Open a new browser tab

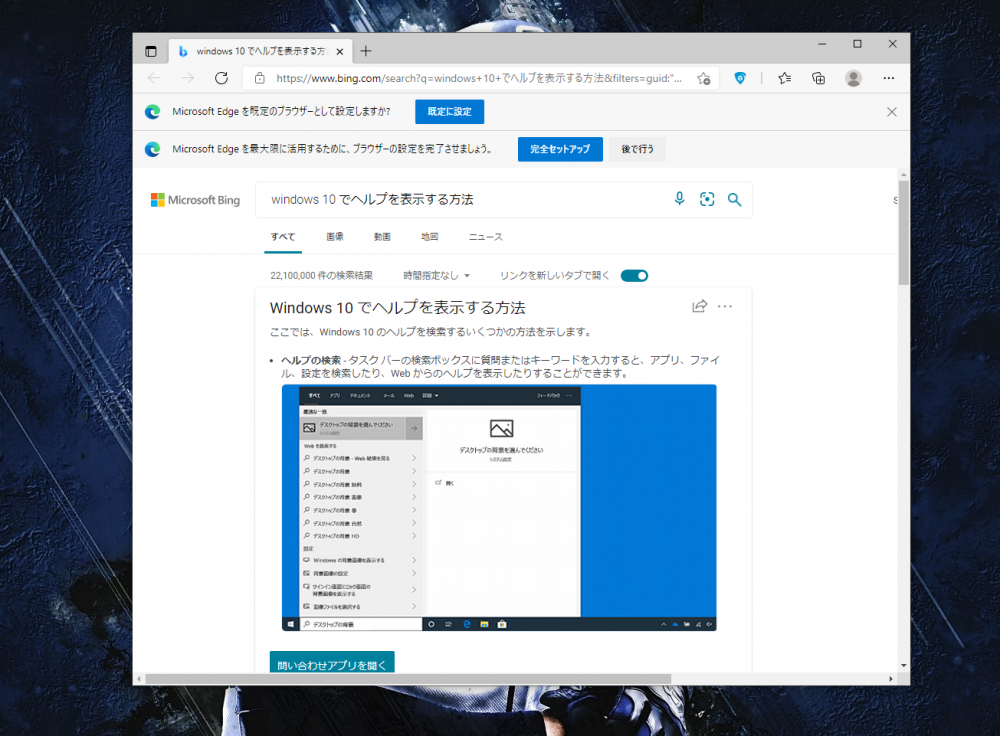pos(365,51)
